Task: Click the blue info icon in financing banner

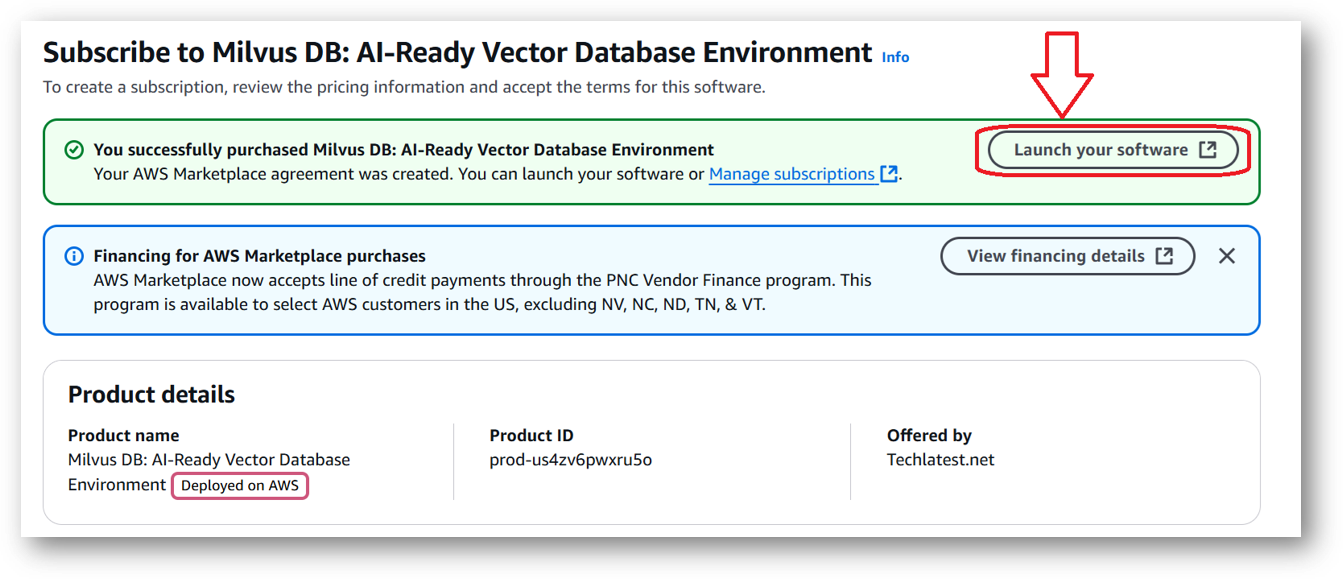Action: point(72,256)
